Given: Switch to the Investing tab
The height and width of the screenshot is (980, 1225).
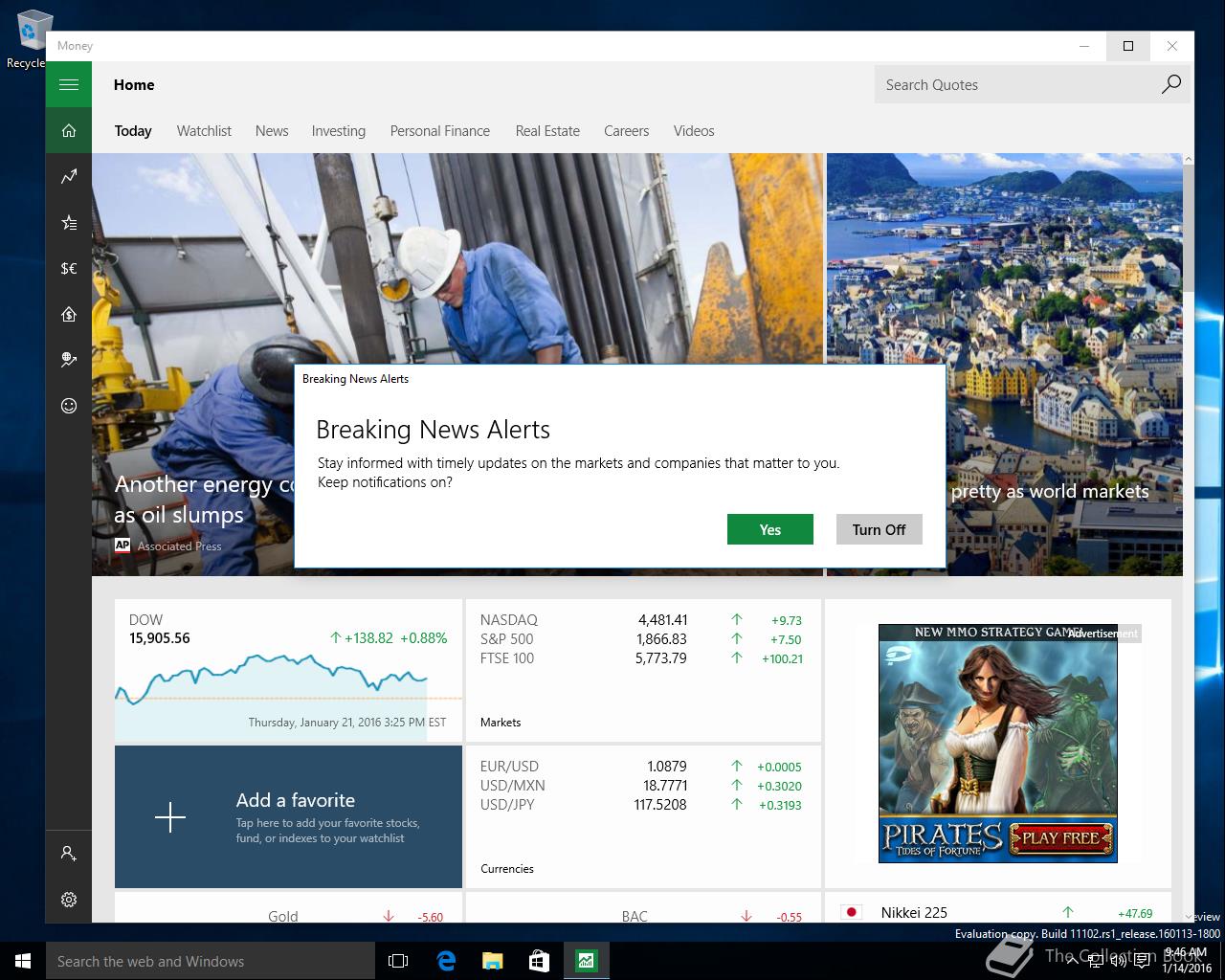Looking at the screenshot, I should click(339, 131).
